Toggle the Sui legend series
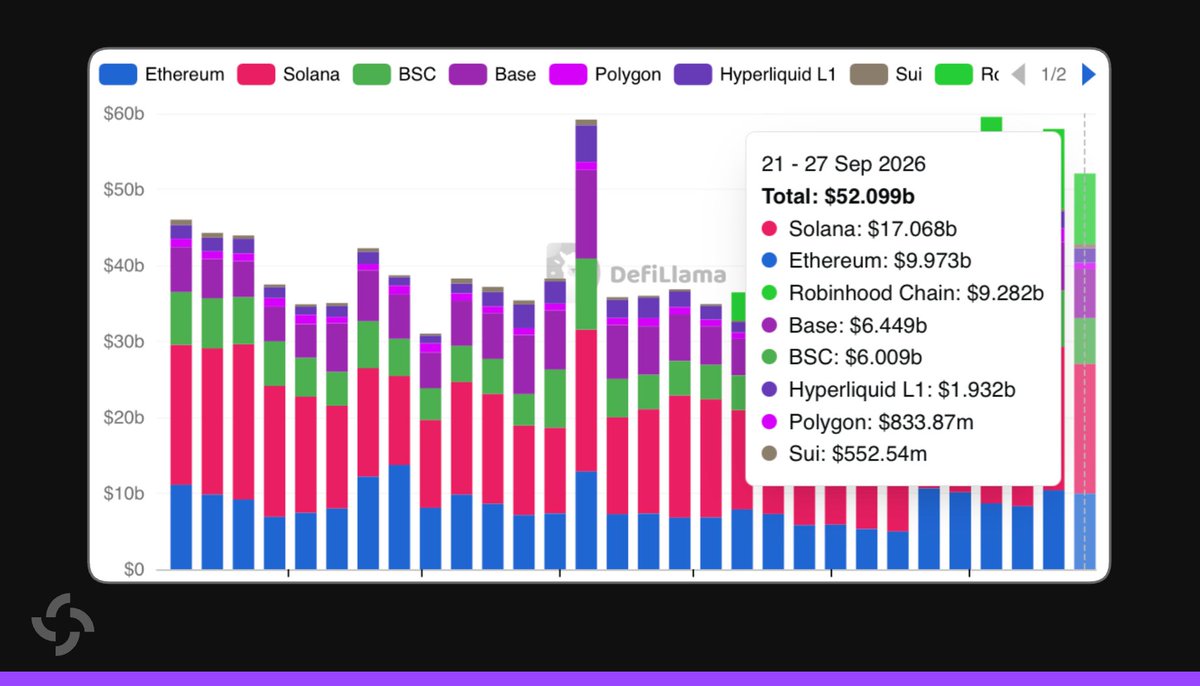1200x686 pixels. pyautogui.click(x=885, y=74)
